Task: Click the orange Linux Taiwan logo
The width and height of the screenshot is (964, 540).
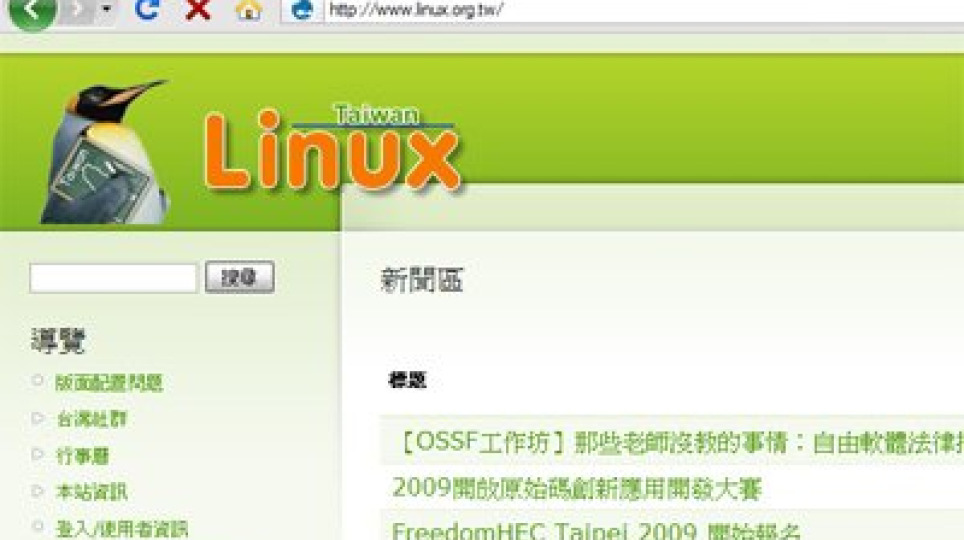Action: 332,148
